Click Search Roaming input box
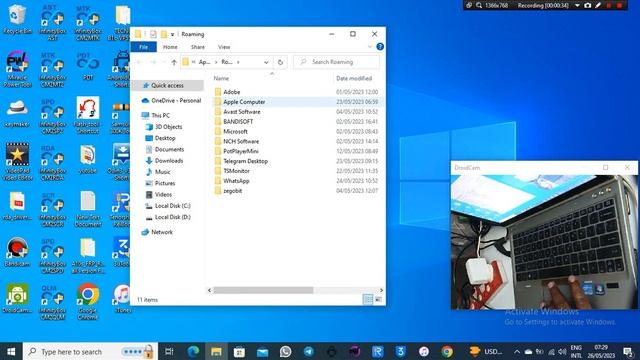640x360 pixels. coord(336,62)
